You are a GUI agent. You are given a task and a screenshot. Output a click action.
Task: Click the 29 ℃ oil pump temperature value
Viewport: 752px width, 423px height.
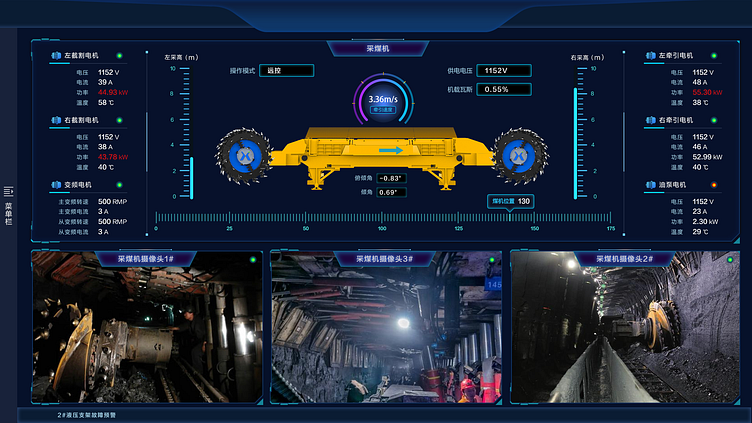701,232
